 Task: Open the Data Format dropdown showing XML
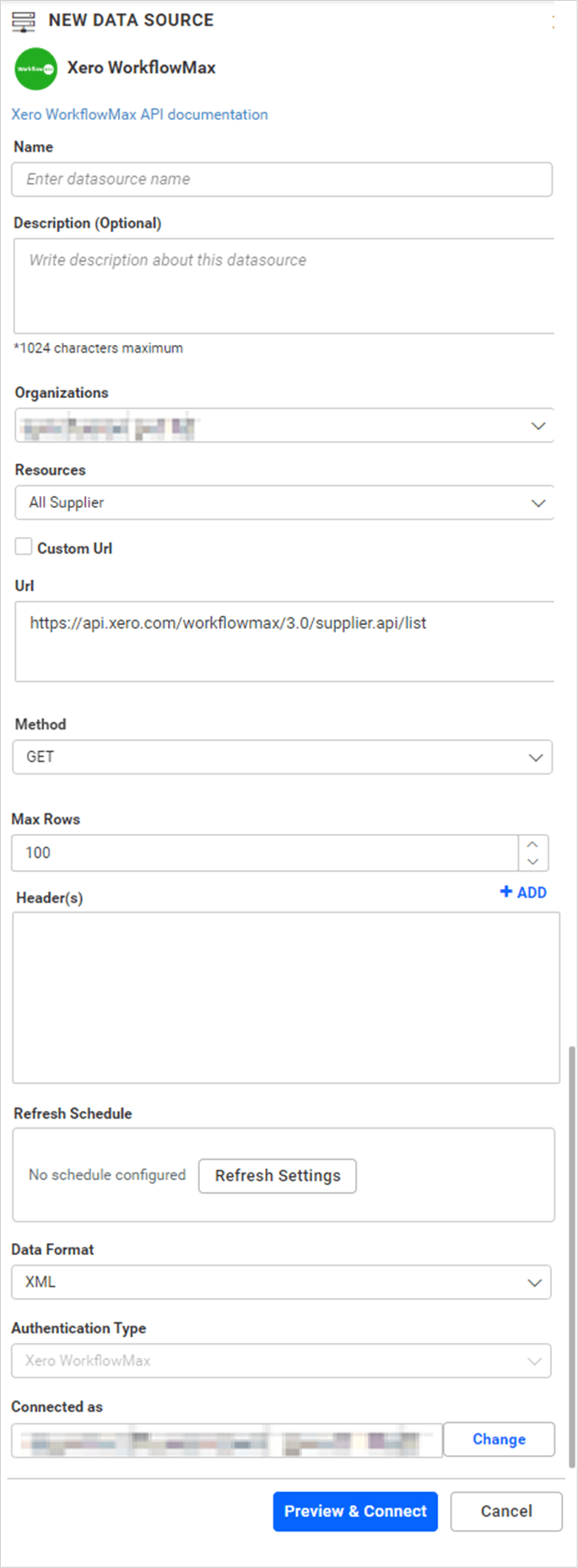coord(535,1282)
